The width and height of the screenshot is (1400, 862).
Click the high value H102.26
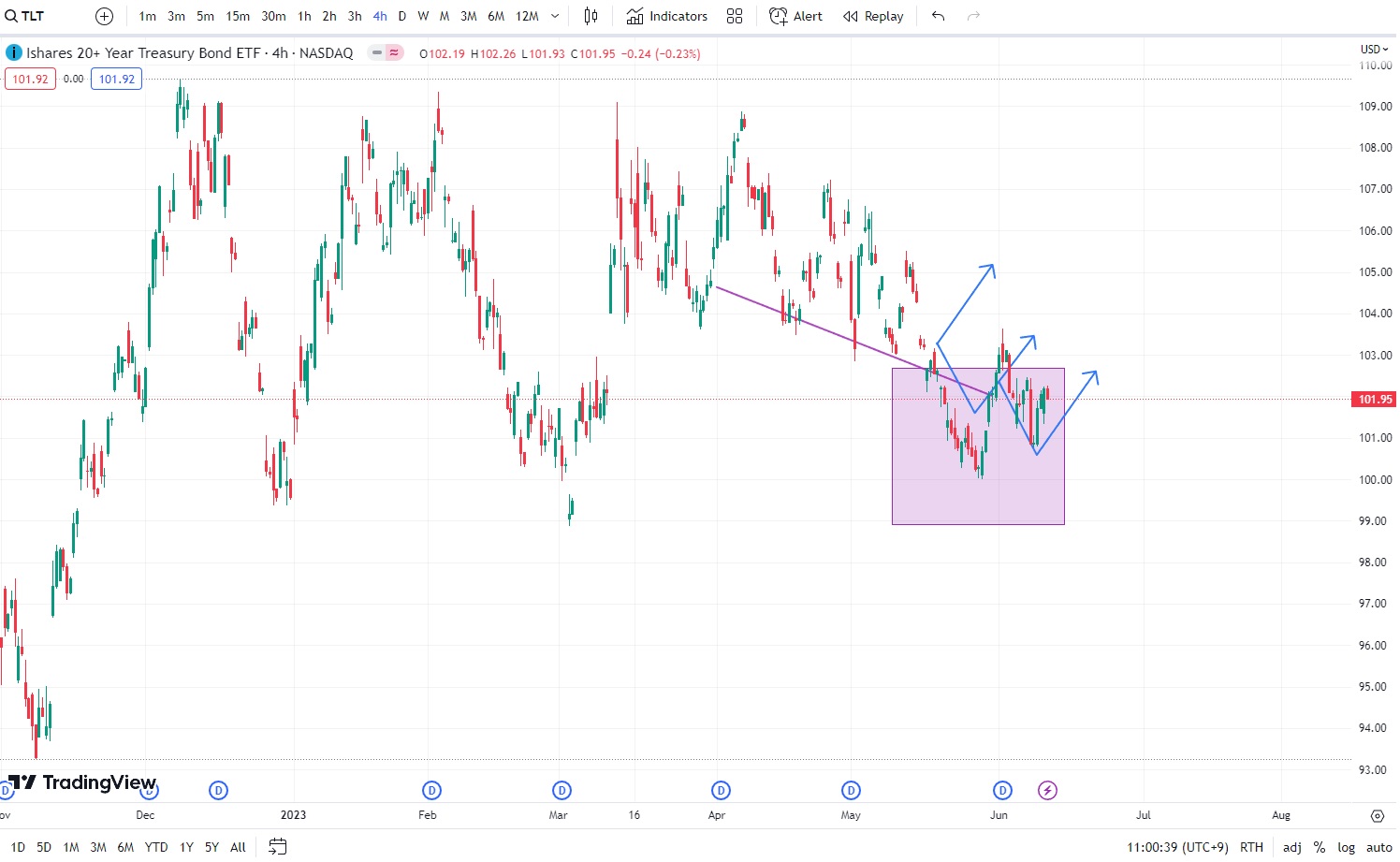click(493, 53)
